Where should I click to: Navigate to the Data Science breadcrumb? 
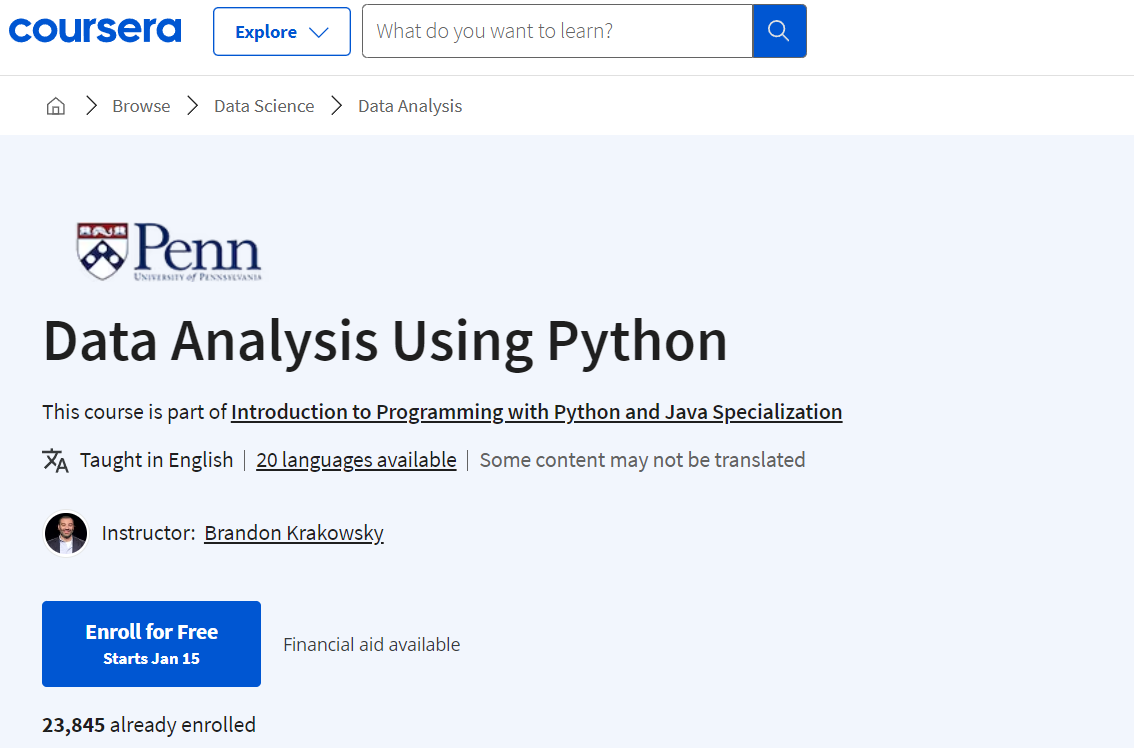pyautogui.click(x=264, y=106)
